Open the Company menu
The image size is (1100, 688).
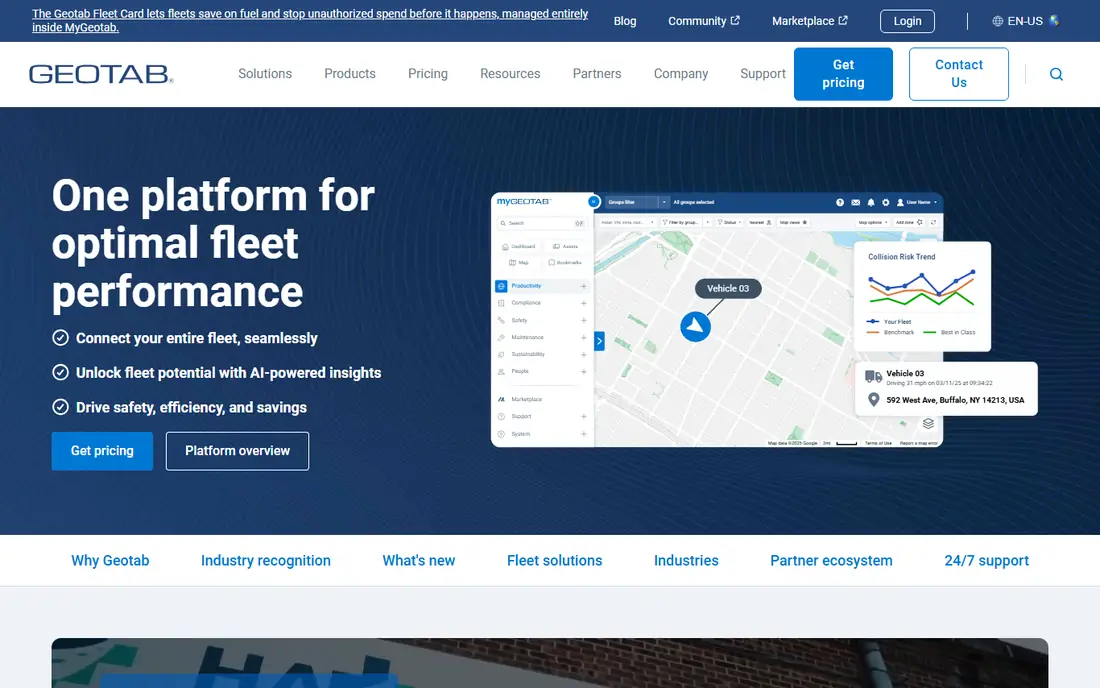click(x=680, y=74)
